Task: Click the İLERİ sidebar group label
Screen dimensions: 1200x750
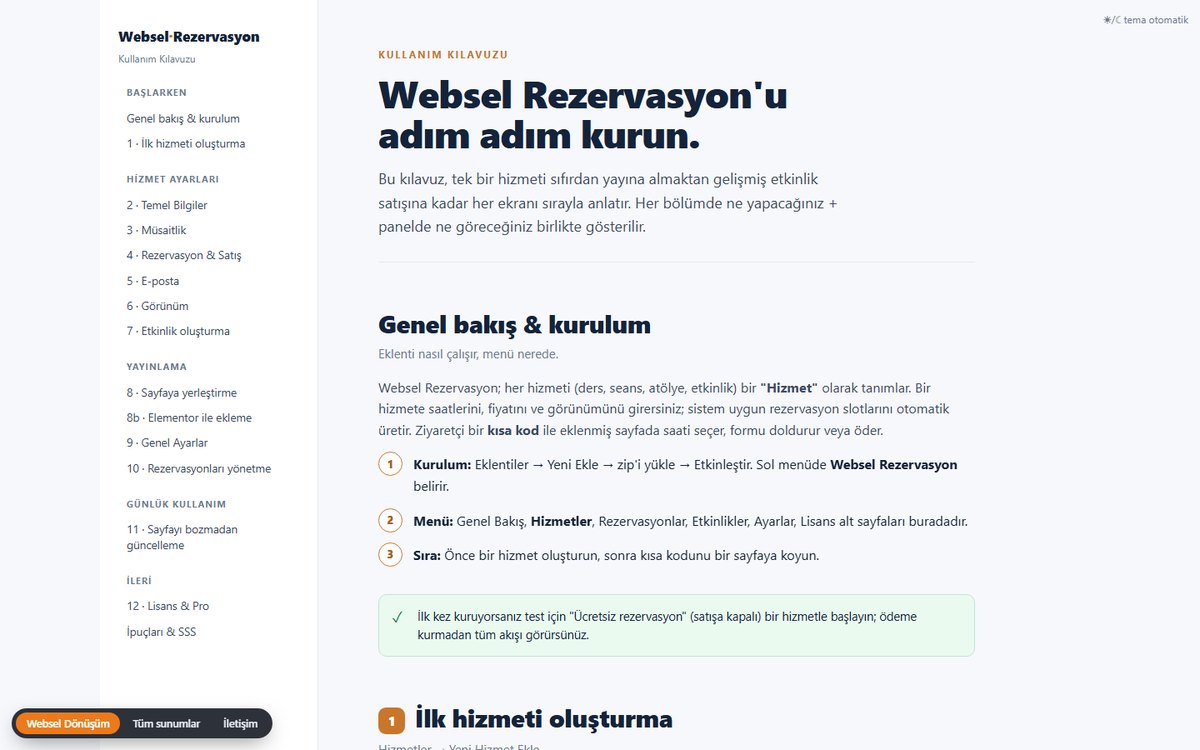Action: click(139, 581)
